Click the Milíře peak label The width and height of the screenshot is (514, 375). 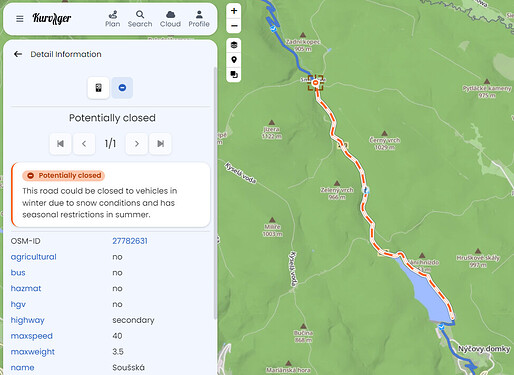(x=272, y=230)
